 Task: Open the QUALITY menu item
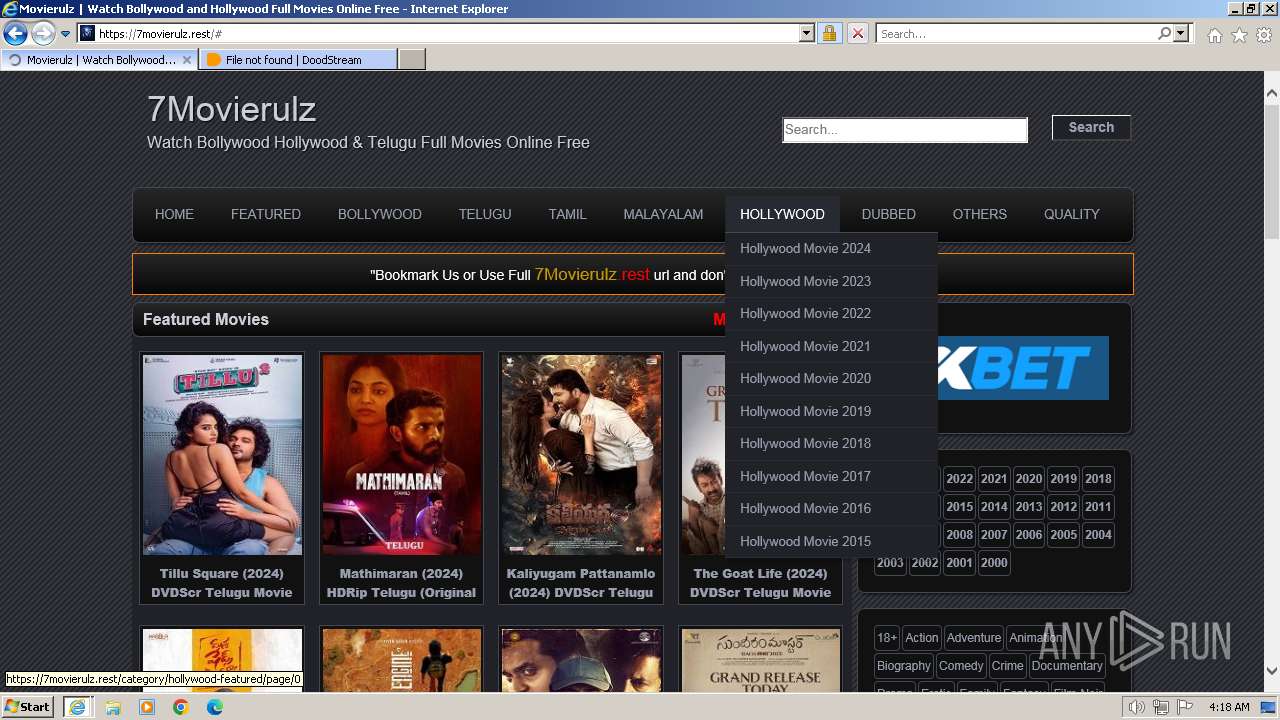[1072, 214]
